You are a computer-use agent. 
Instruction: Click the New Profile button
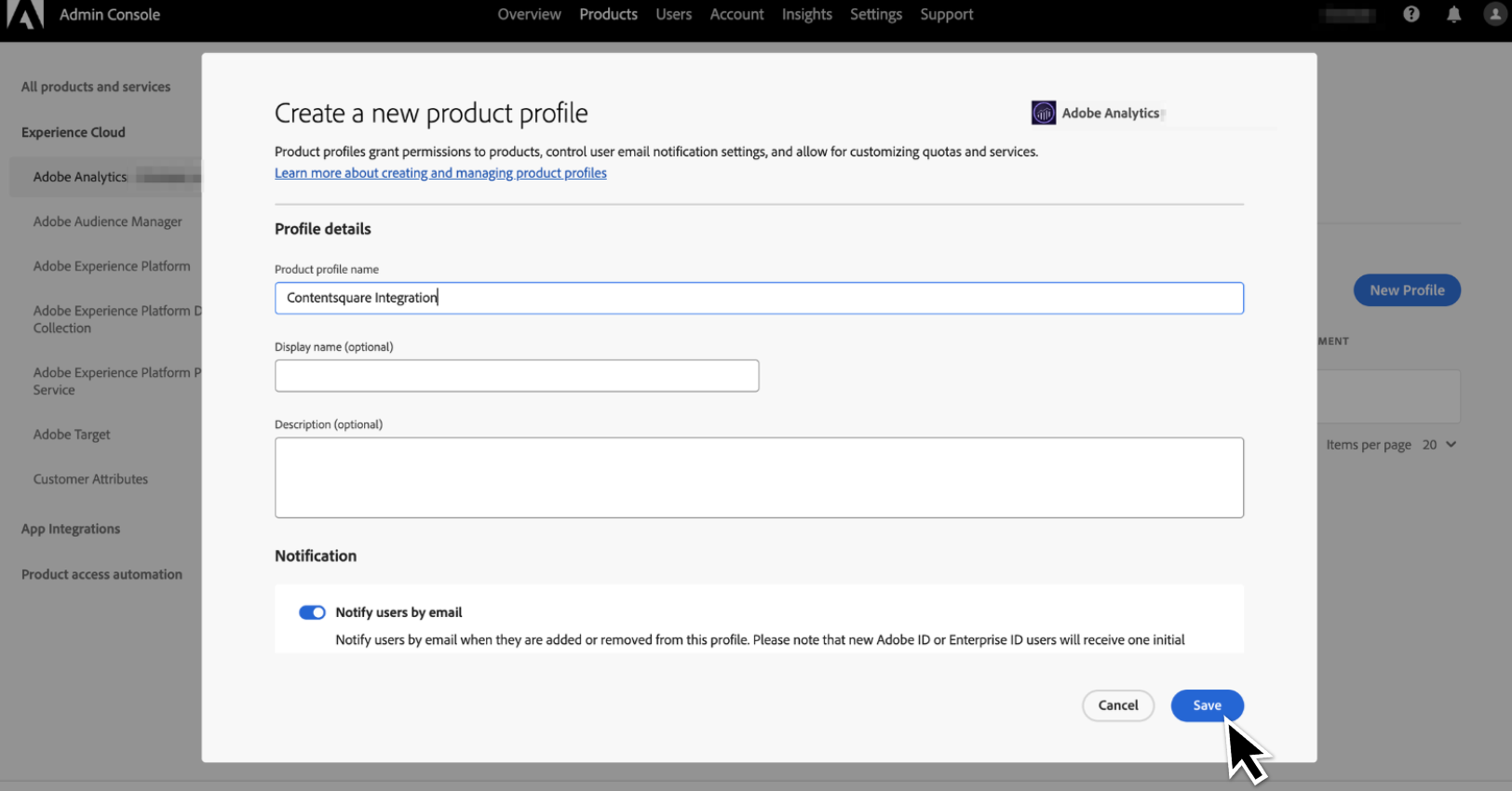tap(1407, 290)
